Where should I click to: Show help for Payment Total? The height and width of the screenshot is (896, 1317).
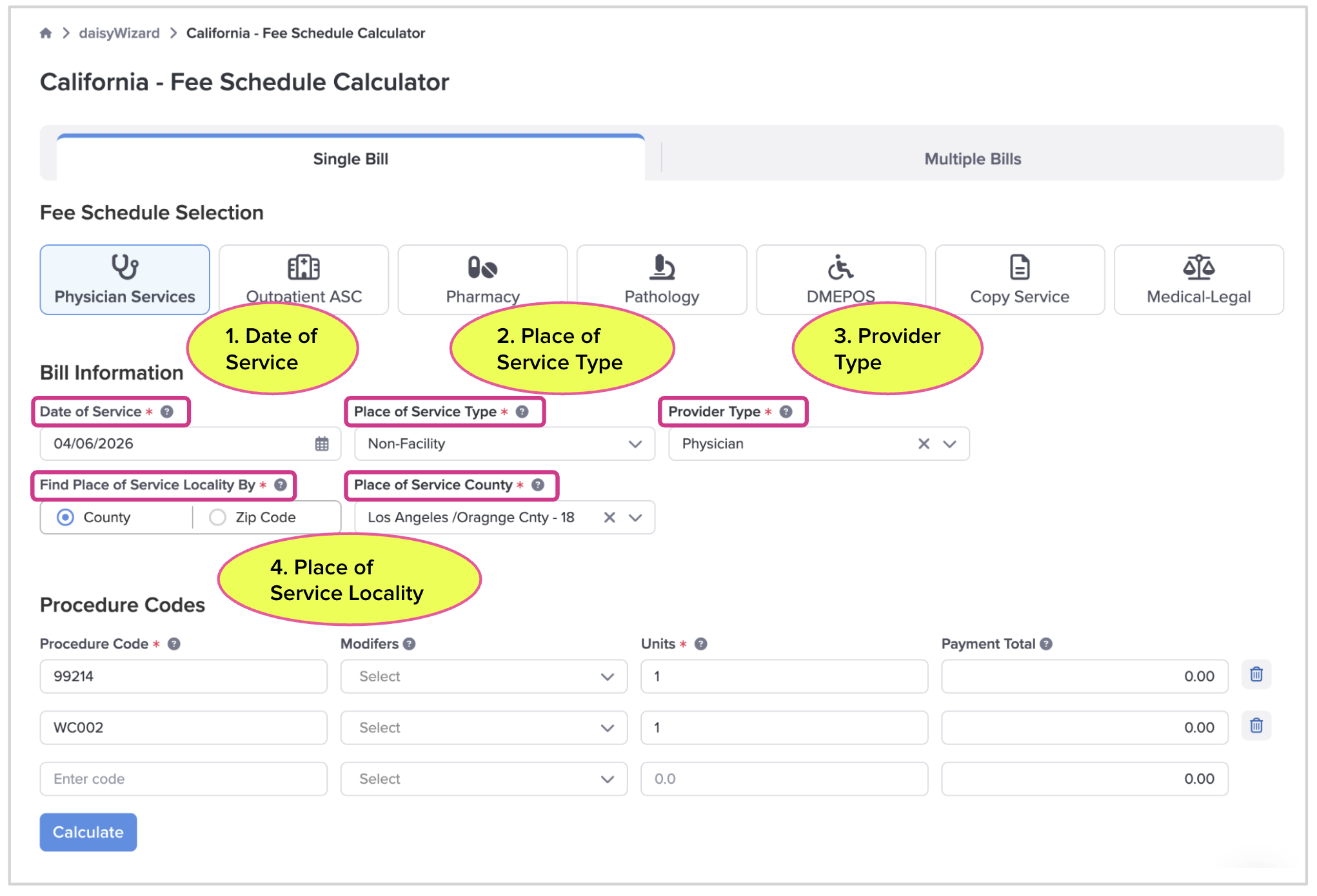1046,644
